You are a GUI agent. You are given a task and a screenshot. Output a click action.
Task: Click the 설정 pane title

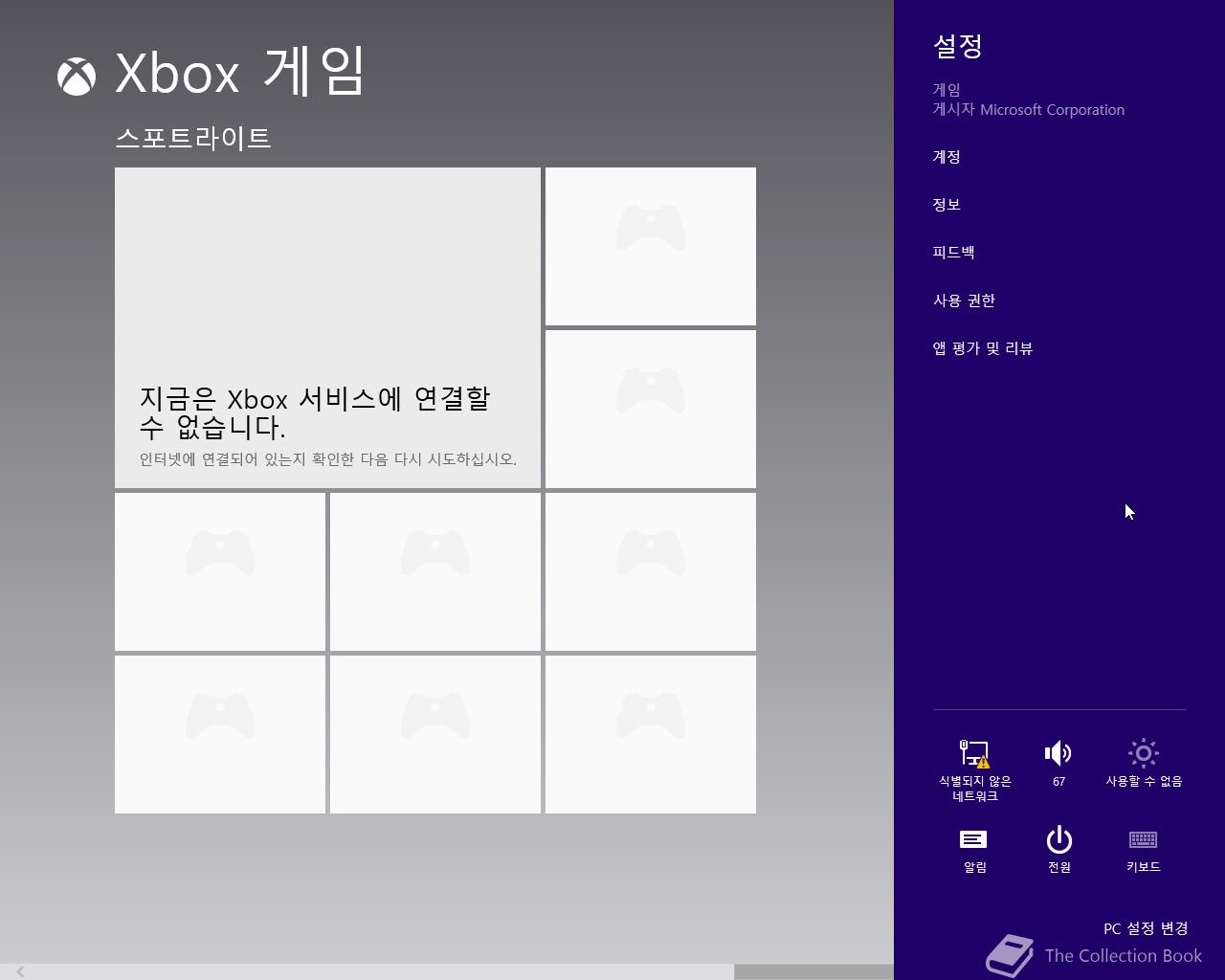click(x=958, y=46)
